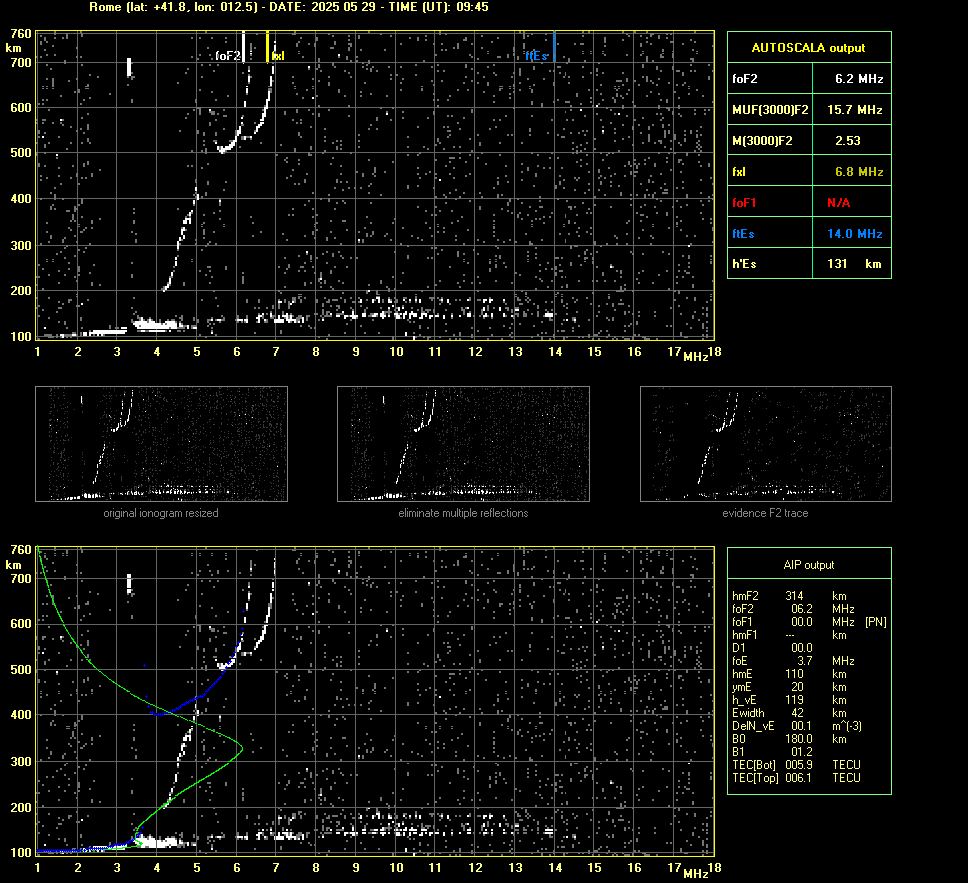
Task: Click the h_vE 119 km row
Action: 789,700
